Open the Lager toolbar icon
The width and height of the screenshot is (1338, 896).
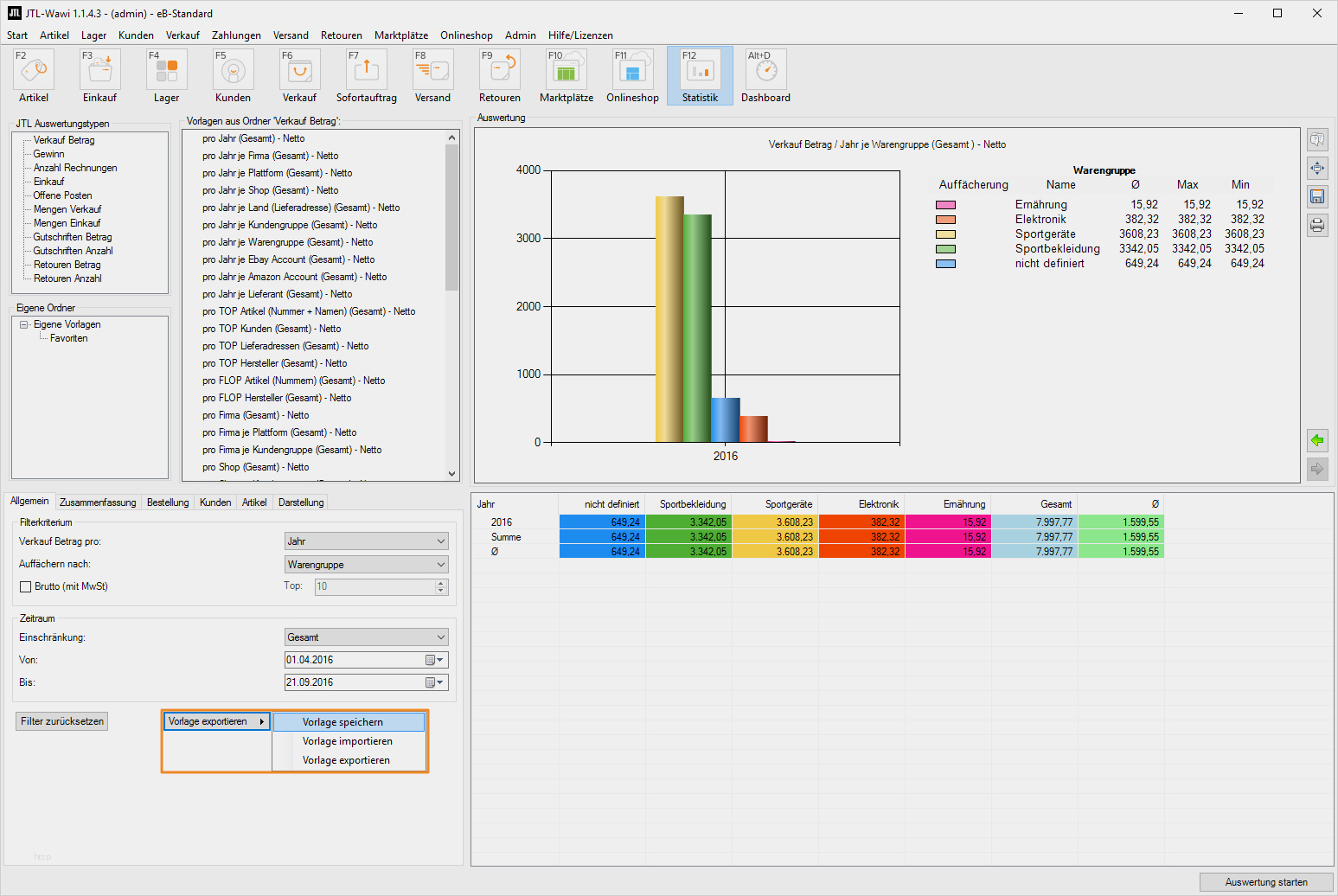point(167,69)
